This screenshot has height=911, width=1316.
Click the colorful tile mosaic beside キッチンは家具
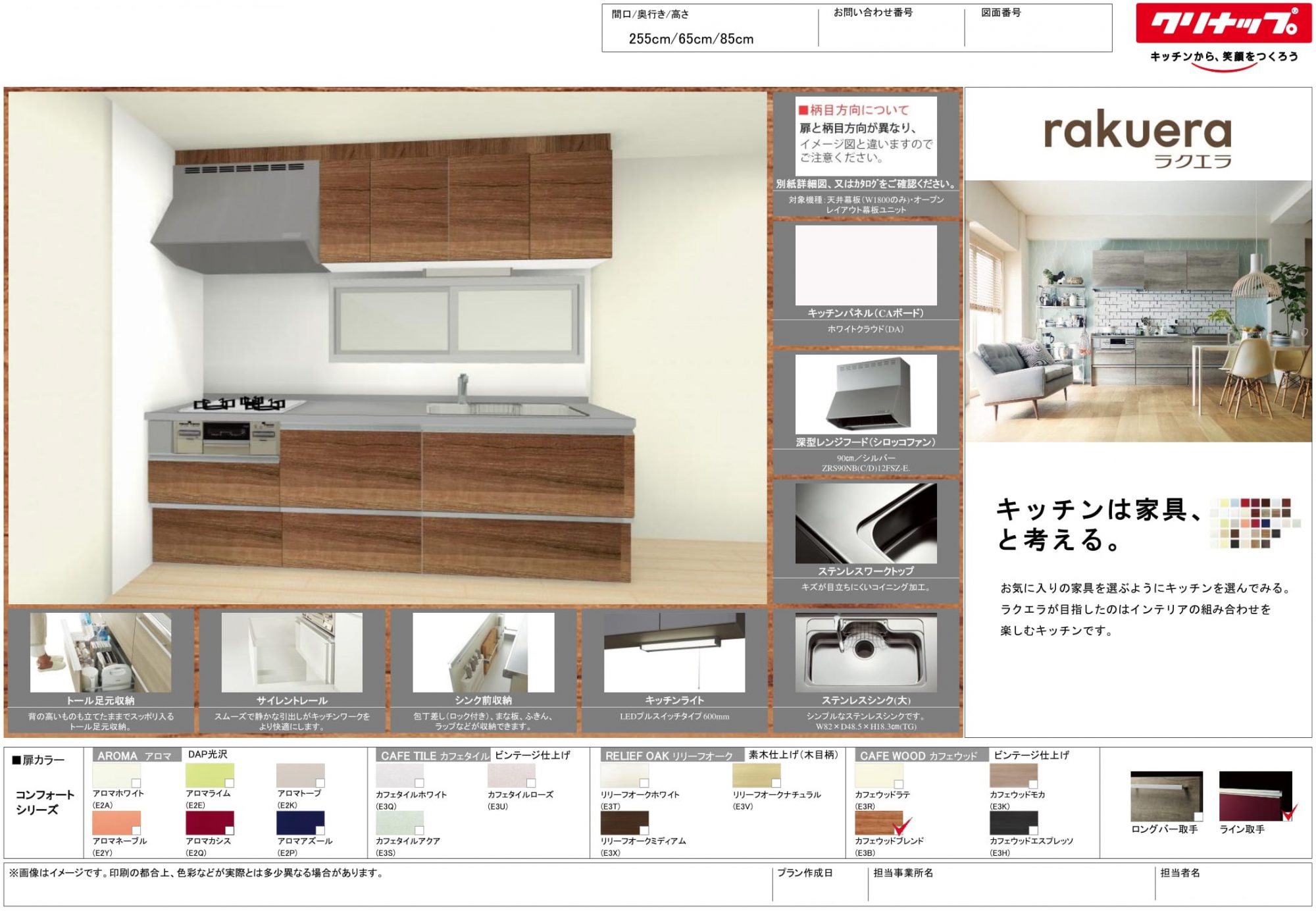(1255, 523)
